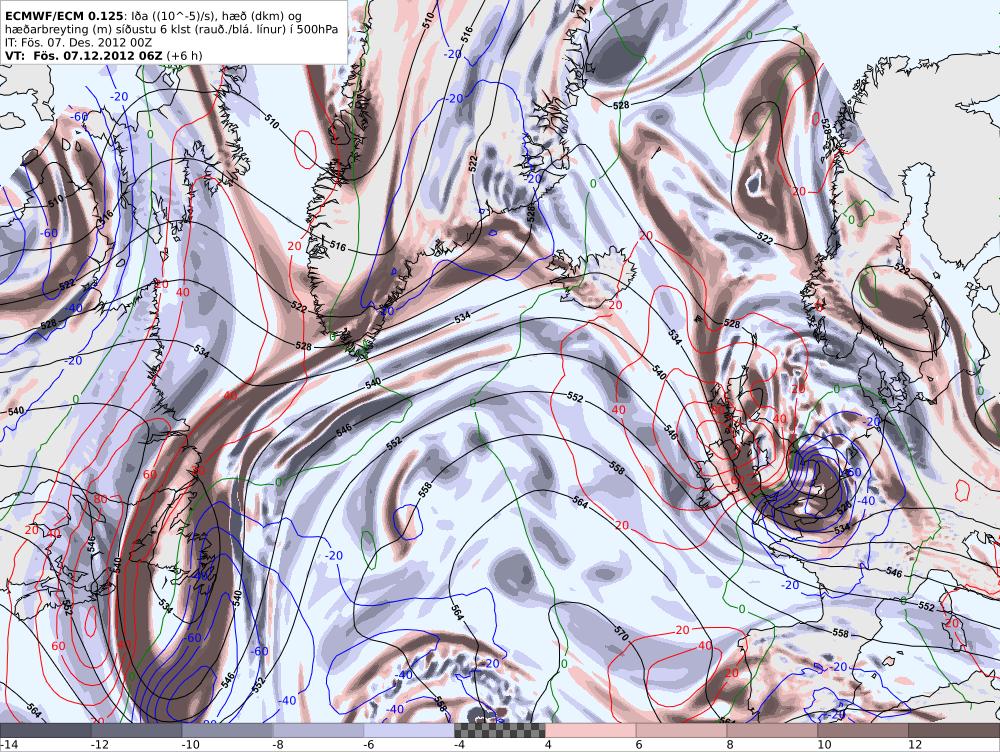Select the legend swatch between -6 and -4
The height and width of the screenshot is (752, 1000).
tap(409, 730)
